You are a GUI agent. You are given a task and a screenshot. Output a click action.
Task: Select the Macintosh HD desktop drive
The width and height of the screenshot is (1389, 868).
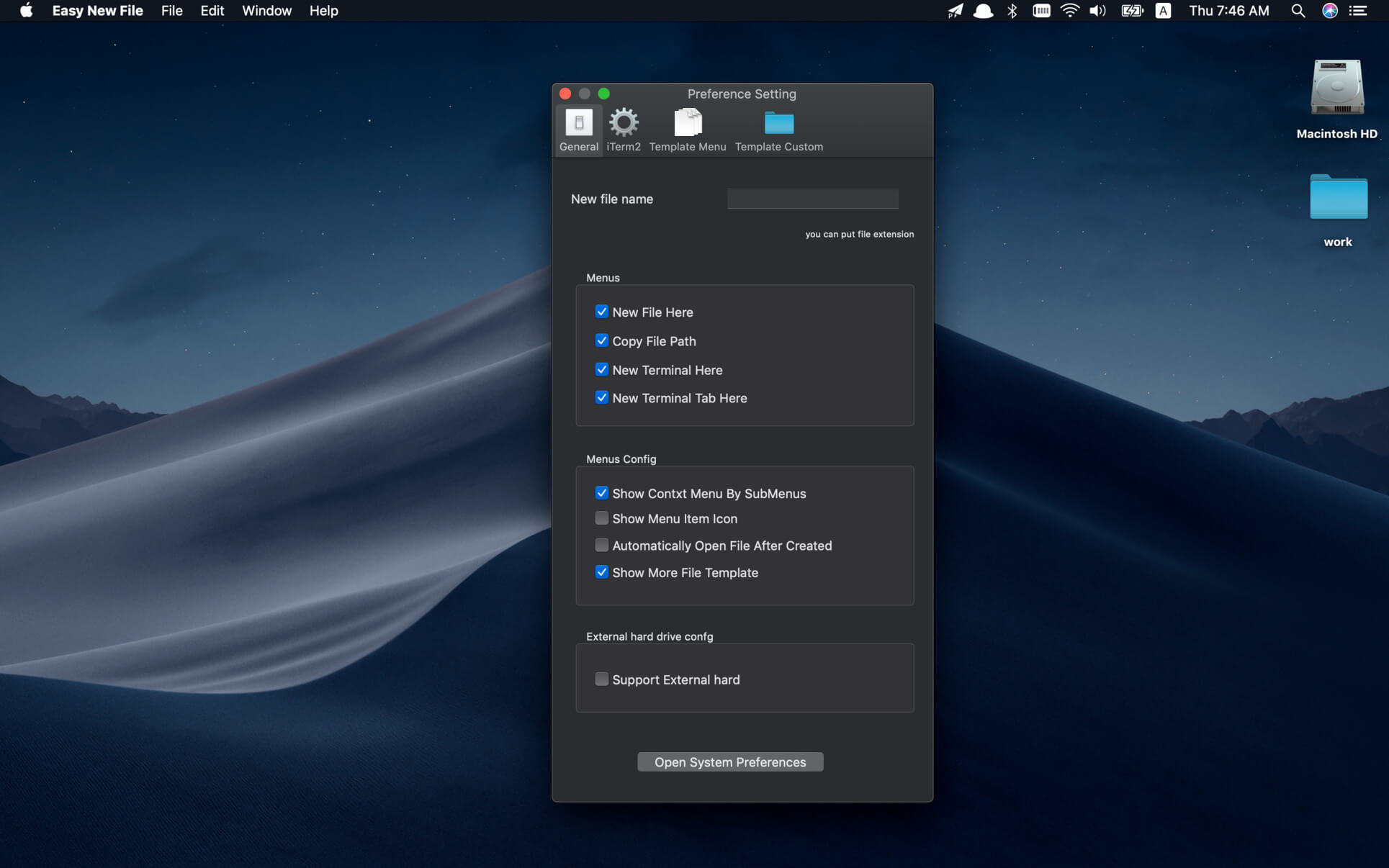pos(1336,89)
